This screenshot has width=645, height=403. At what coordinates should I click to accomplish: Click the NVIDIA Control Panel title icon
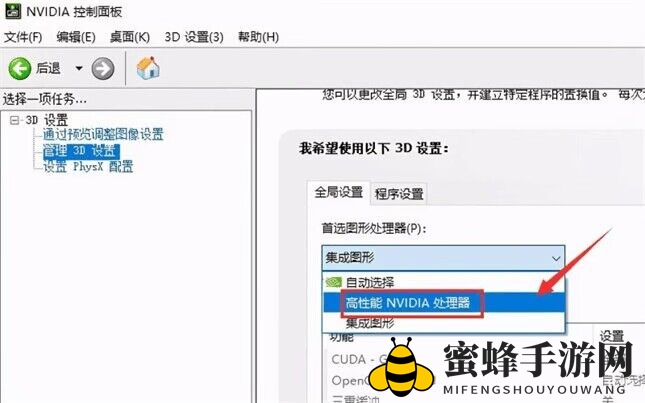(x=12, y=11)
